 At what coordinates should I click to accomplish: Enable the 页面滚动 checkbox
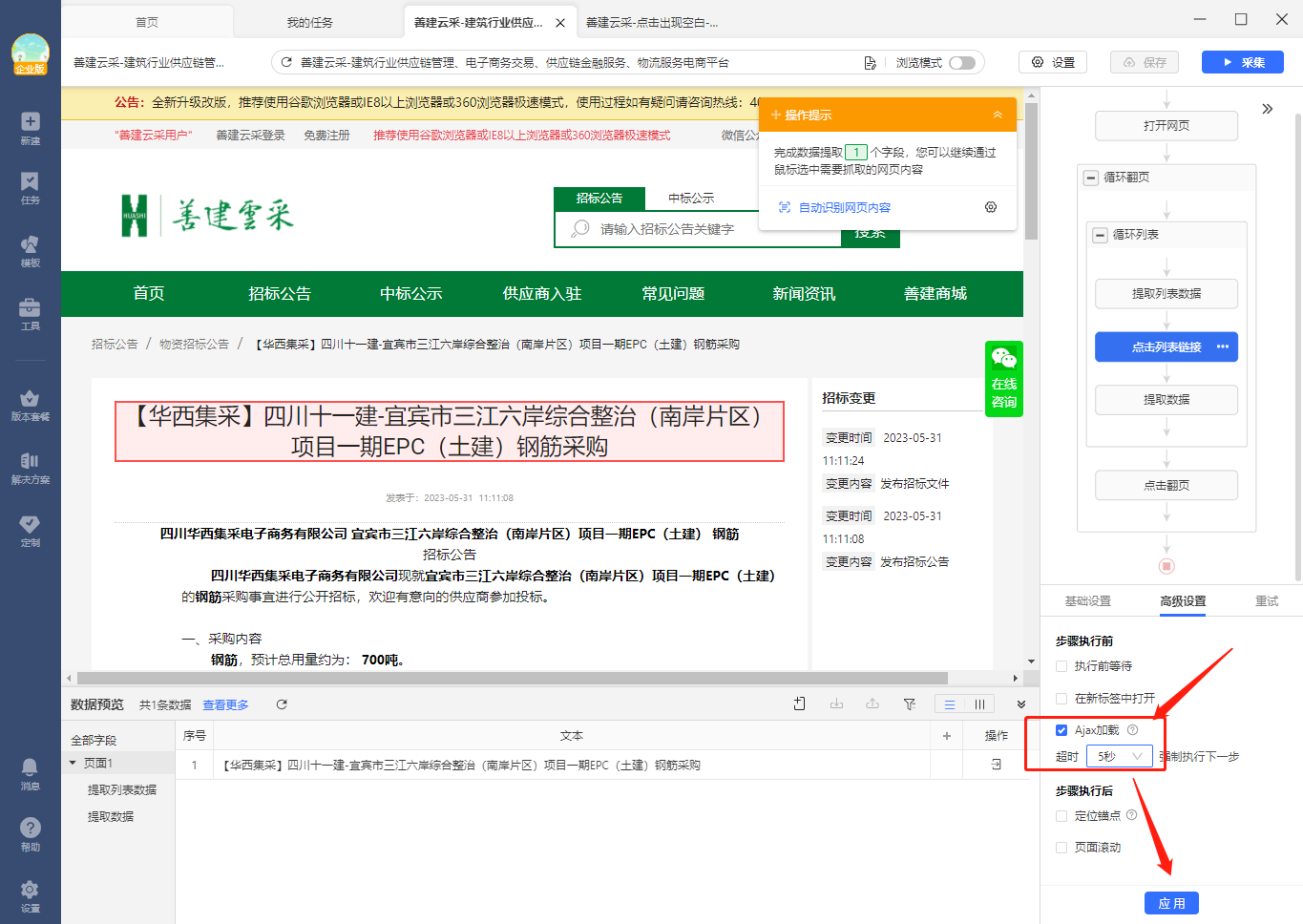click(1061, 848)
